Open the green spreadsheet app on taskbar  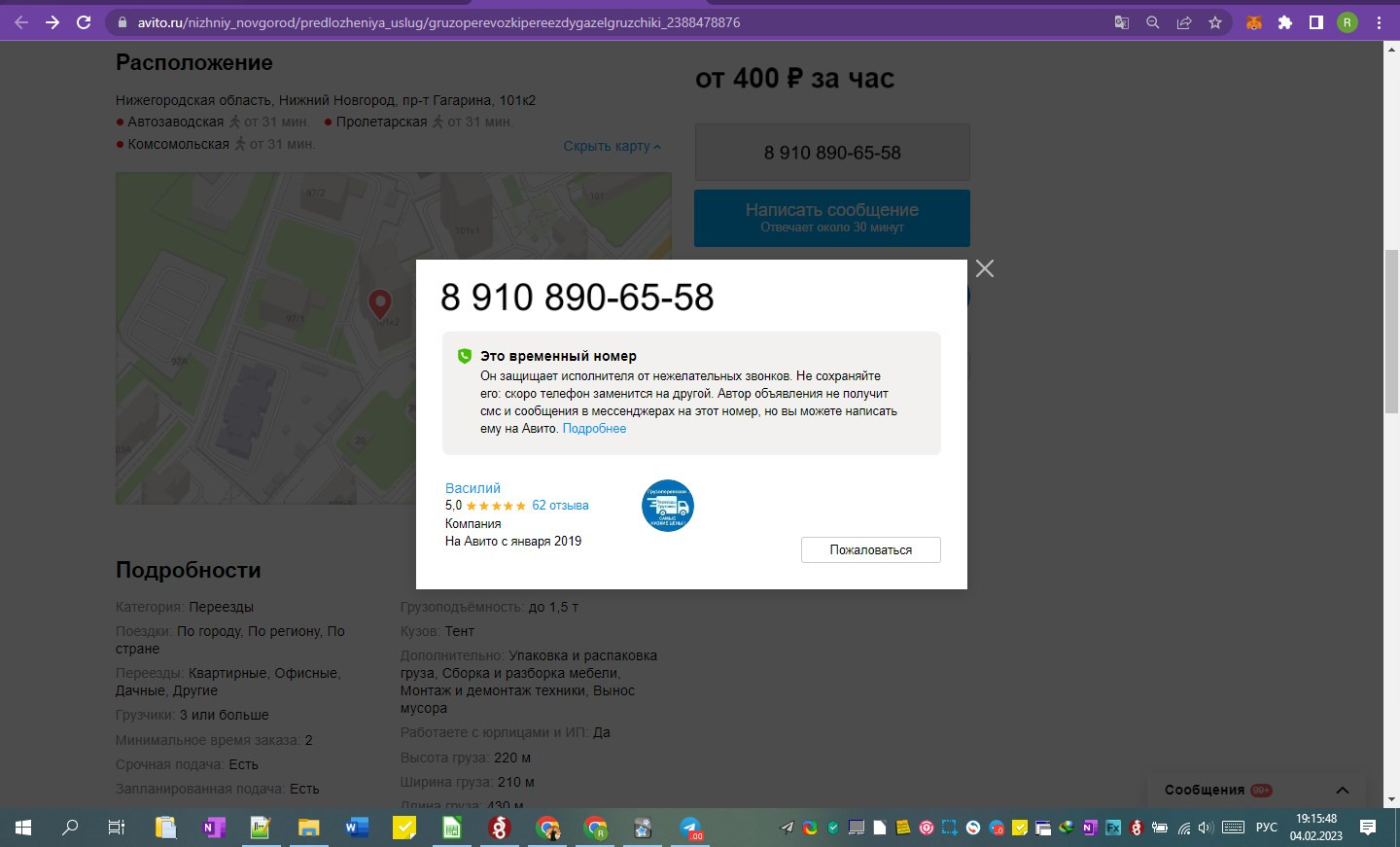point(452,828)
